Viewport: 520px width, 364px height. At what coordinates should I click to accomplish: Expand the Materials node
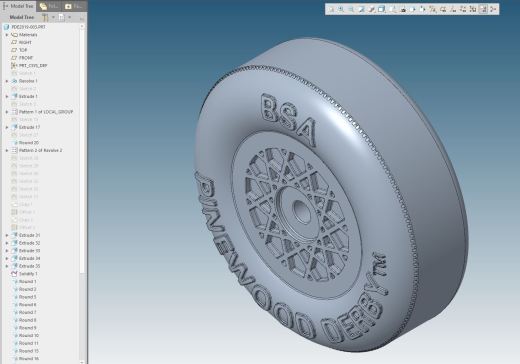pyautogui.click(x=7, y=35)
